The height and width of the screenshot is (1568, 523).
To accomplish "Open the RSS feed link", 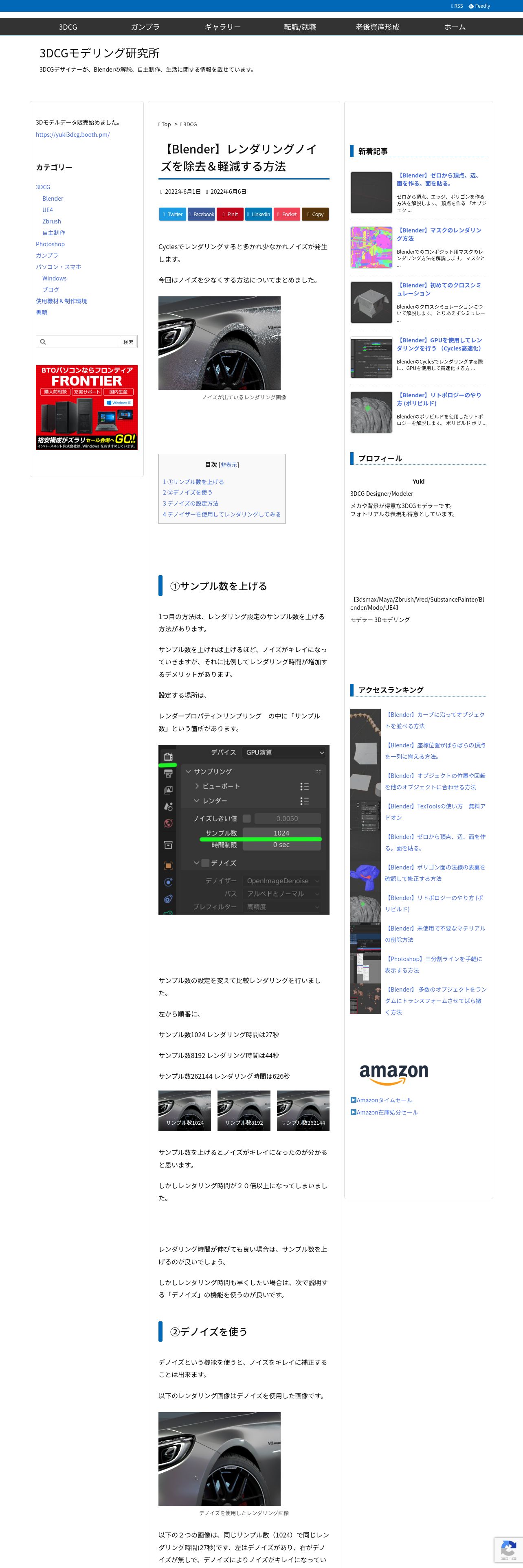I will (x=457, y=6).
